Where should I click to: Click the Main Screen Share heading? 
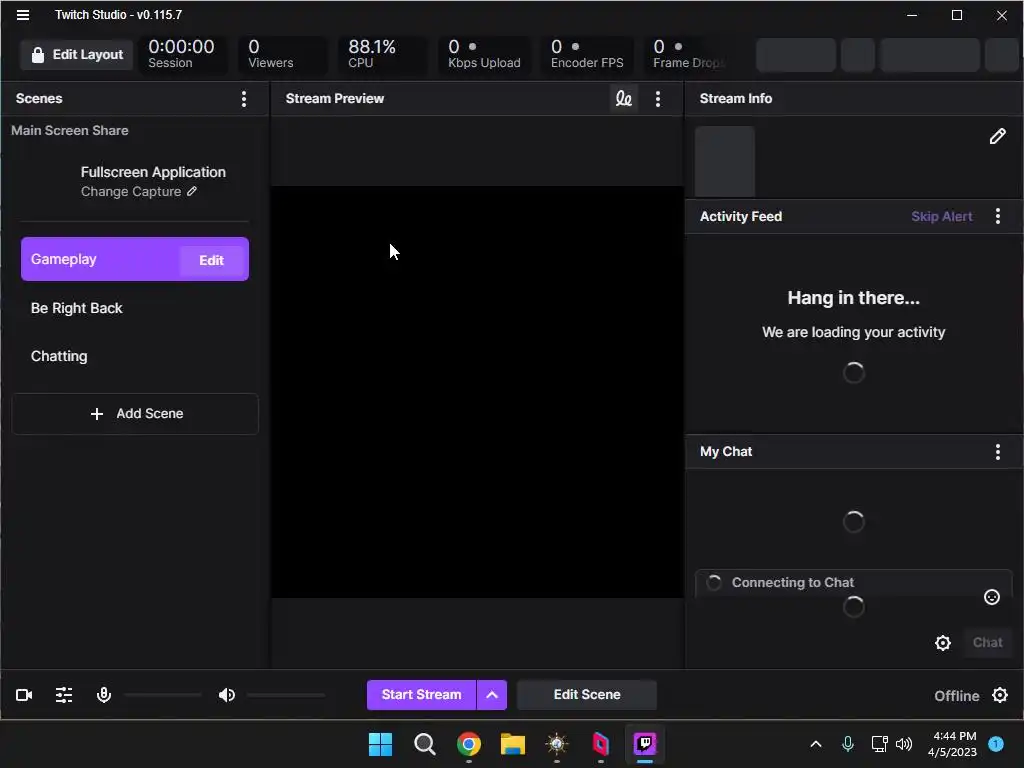pyautogui.click(x=70, y=131)
